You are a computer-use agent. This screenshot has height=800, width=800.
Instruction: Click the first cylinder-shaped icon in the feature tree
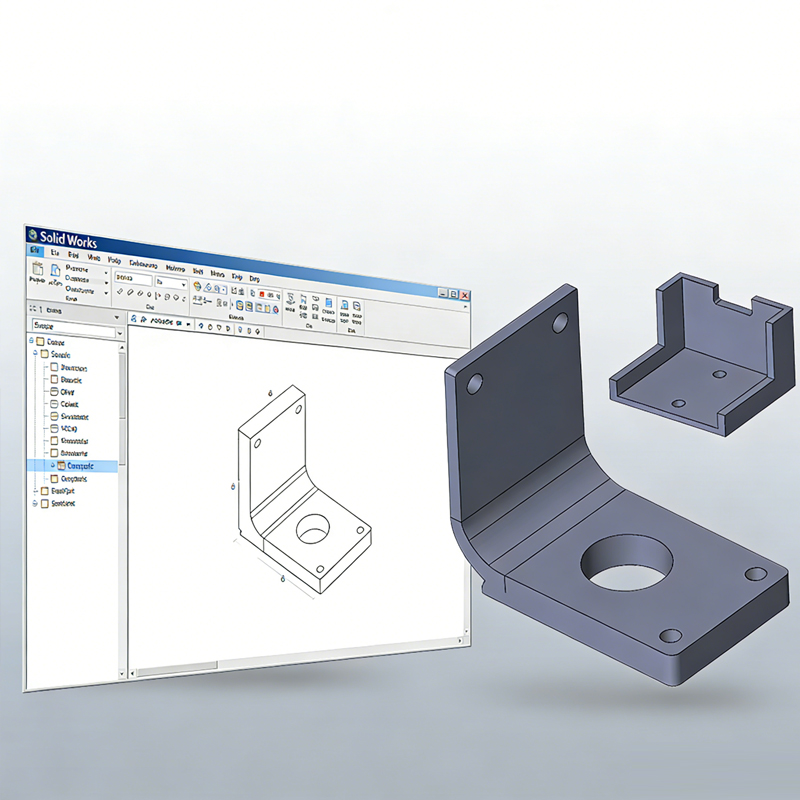click(55, 392)
